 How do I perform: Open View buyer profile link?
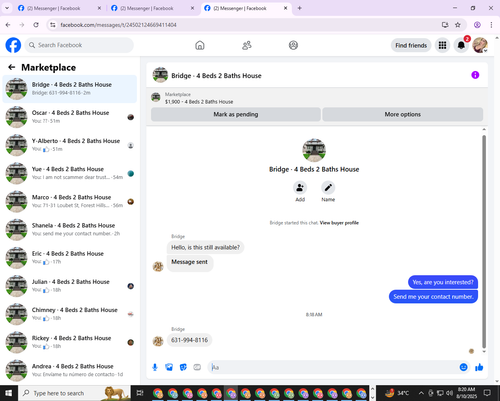point(339,223)
